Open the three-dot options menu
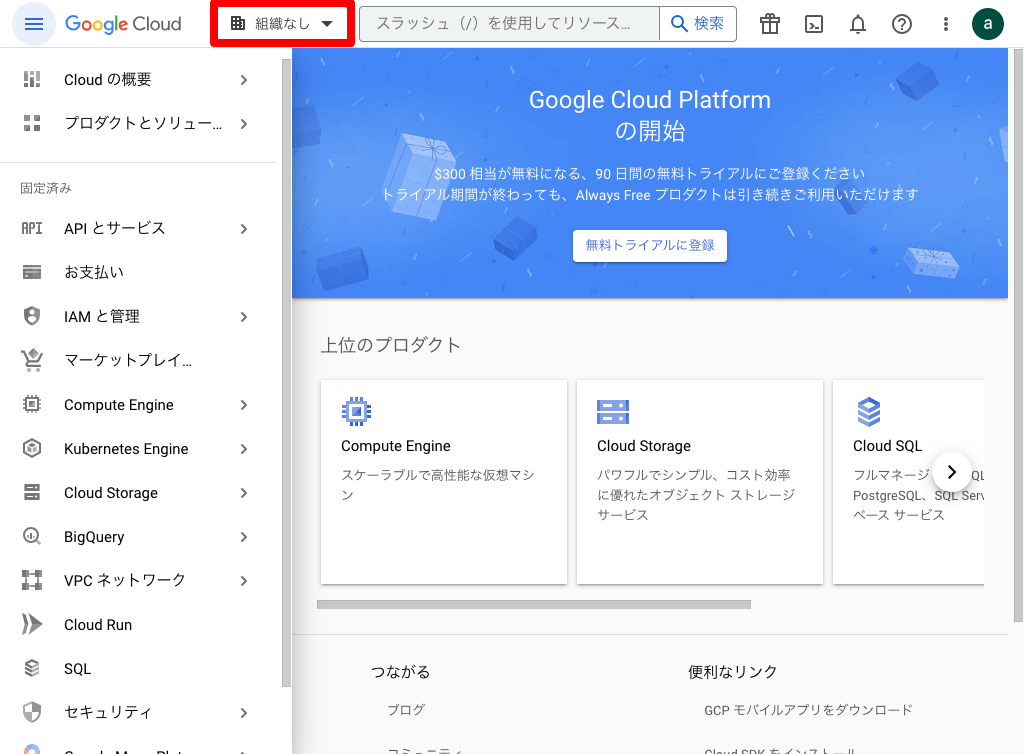 [944, 23]
